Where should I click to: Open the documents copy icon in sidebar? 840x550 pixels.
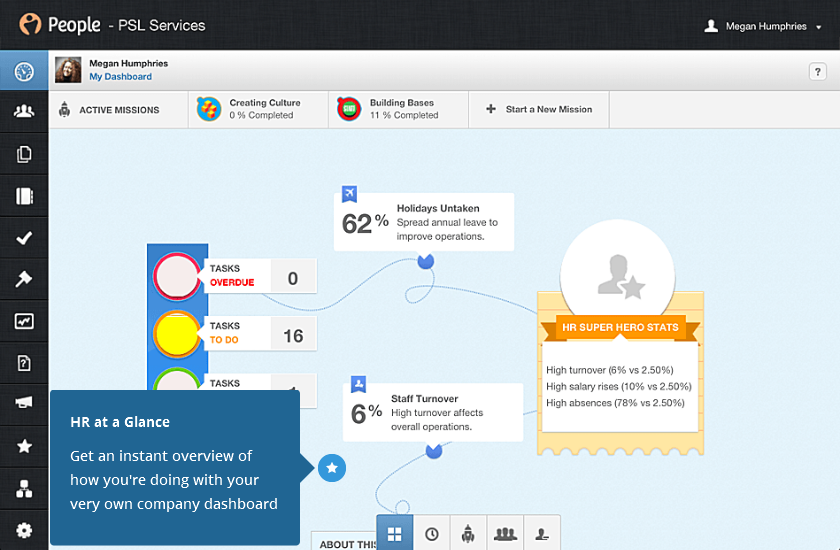[24, 154]
